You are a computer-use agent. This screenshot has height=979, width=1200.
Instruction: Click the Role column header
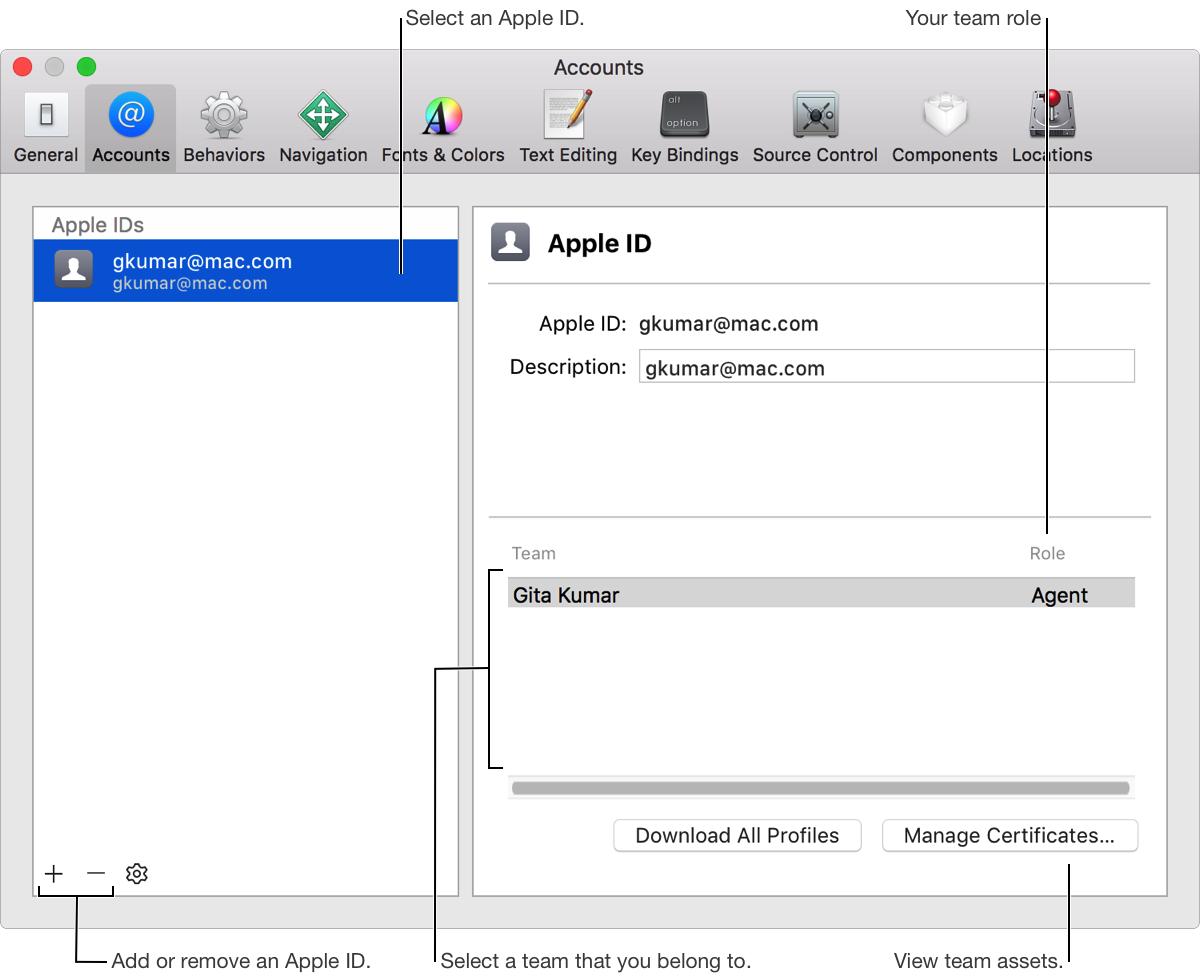[x=1047, y=554]
